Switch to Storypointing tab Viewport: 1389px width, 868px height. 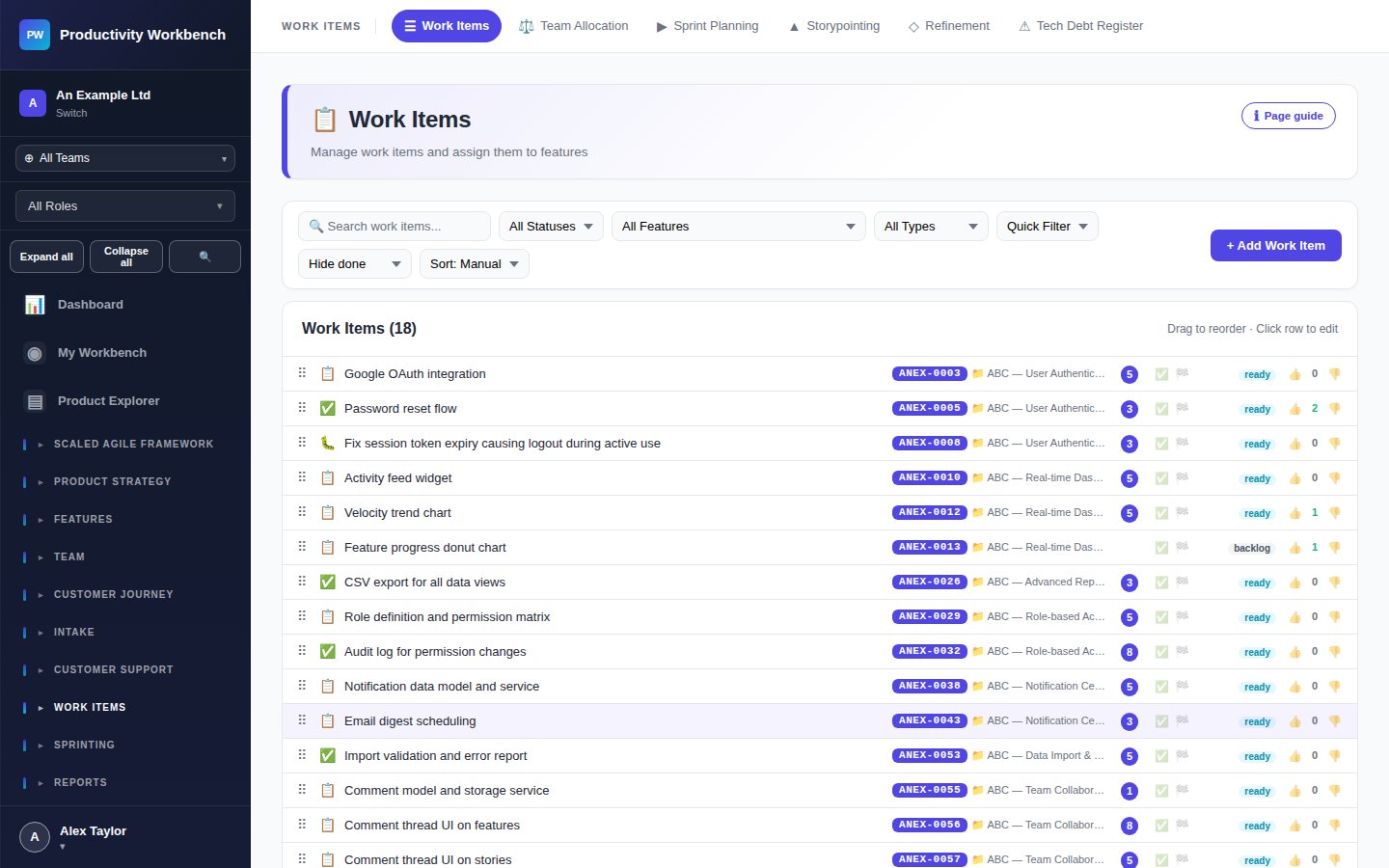(x=834, y=26)
